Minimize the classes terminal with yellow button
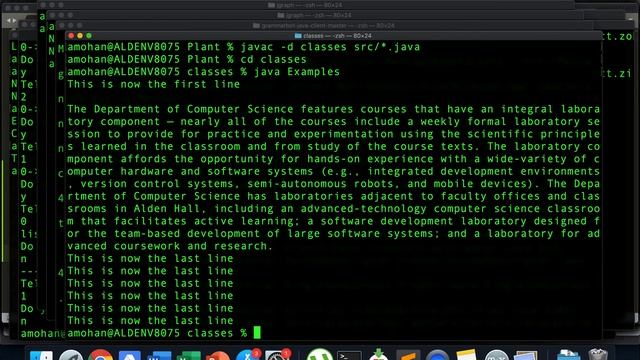640x360 pixels. [80, 36]
